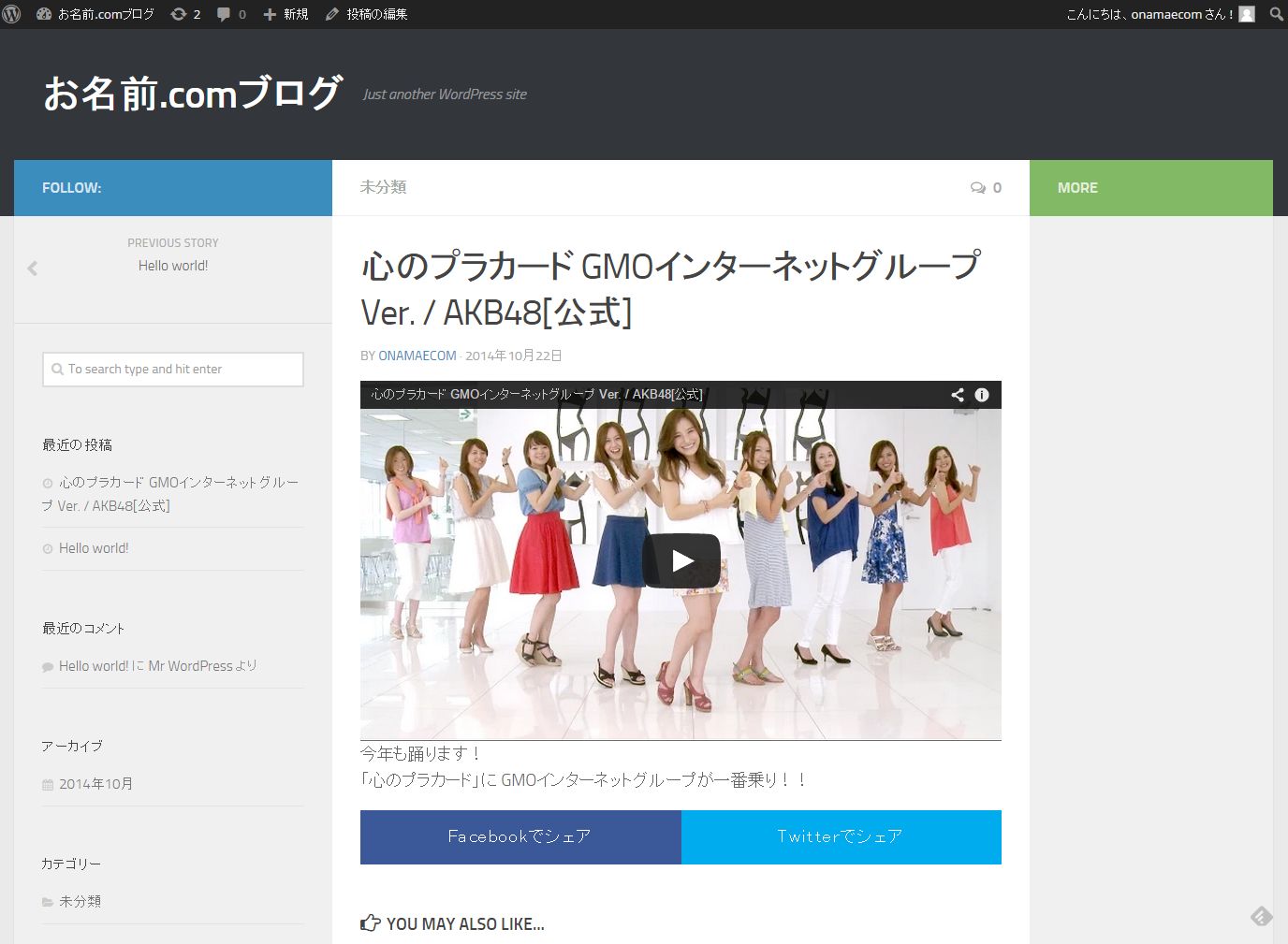Click the video info icon
The width and height of the screenshot is (1288, 944).
(x=982, y=395)
